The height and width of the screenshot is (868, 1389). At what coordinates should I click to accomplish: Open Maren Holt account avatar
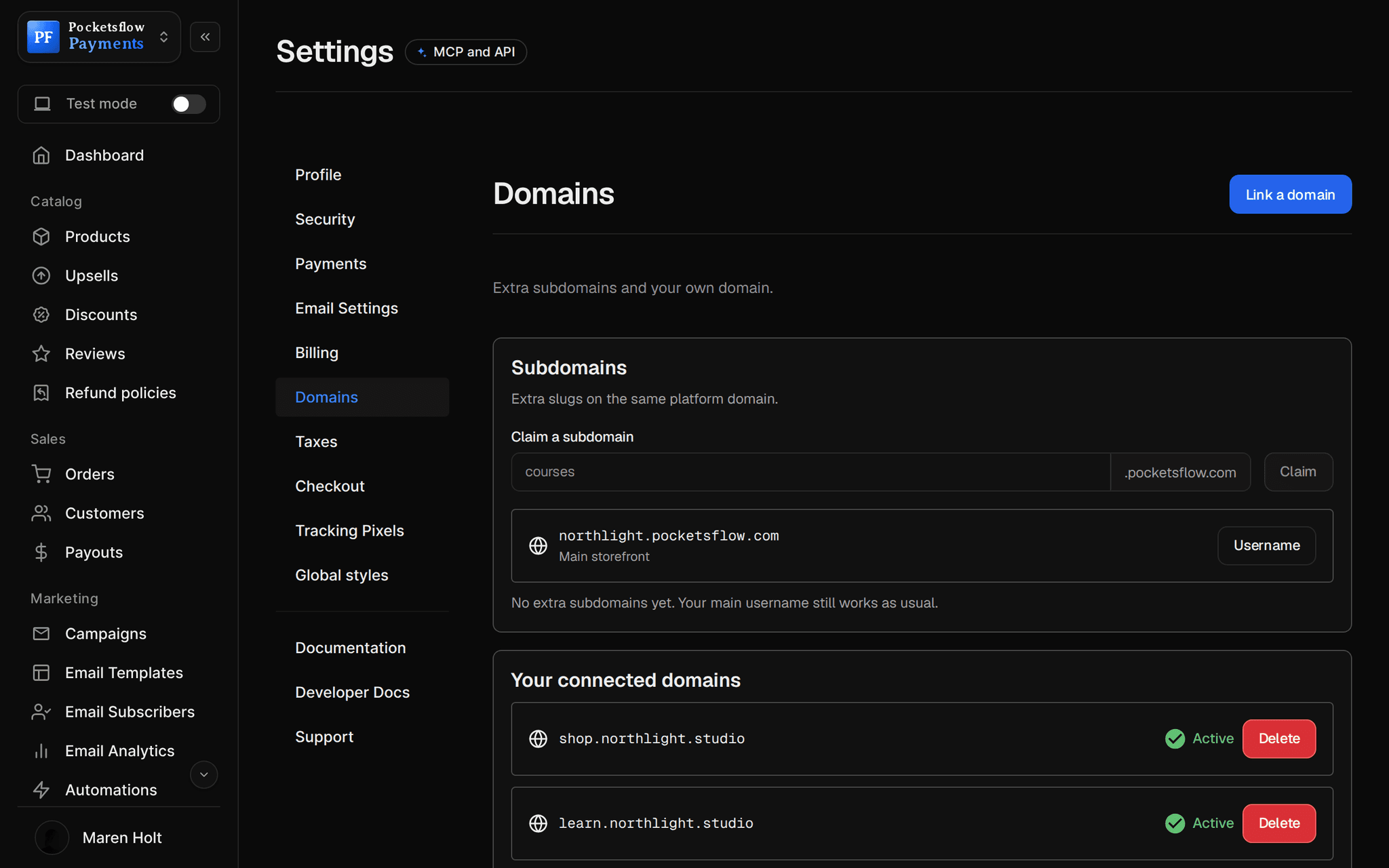point(52,837)
